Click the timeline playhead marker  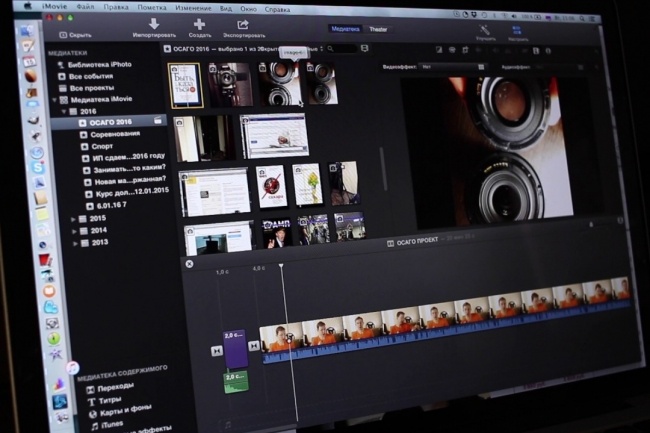[281, 266]
